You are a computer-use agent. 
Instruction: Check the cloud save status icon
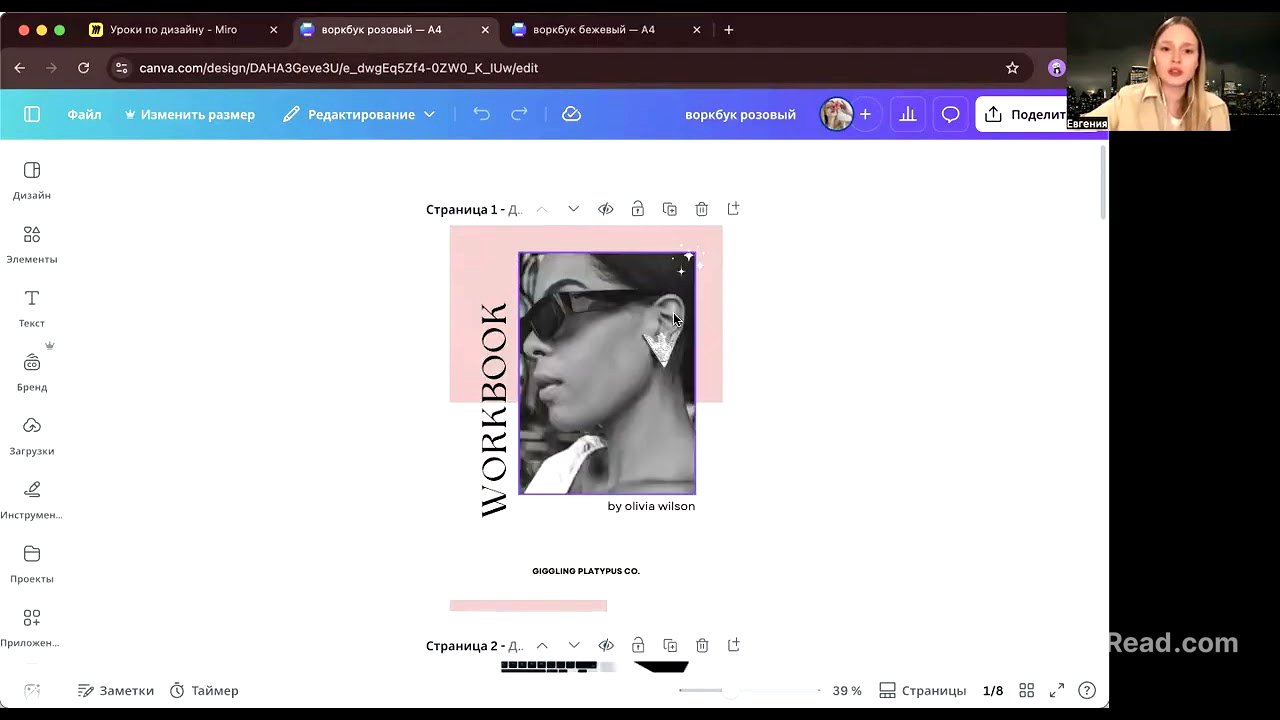(x=572, y=115)
